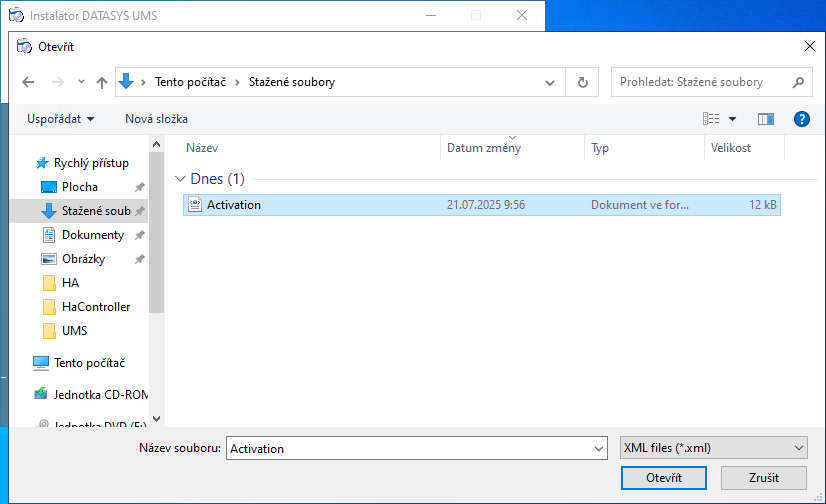Viewport: 826px width, 504px height.
Task: Select Rychlý přístup in the sidebar
Action: [x=91, y=163]
